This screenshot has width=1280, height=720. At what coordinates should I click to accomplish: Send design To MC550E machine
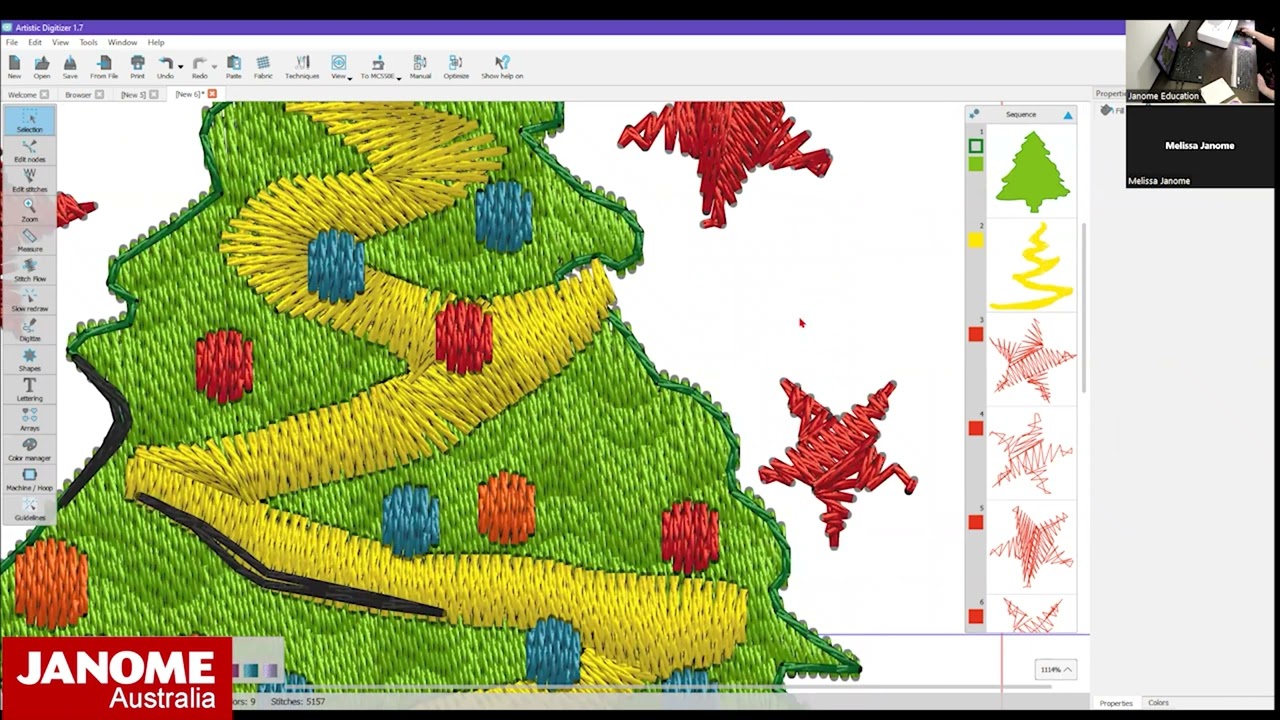point(377,66)
